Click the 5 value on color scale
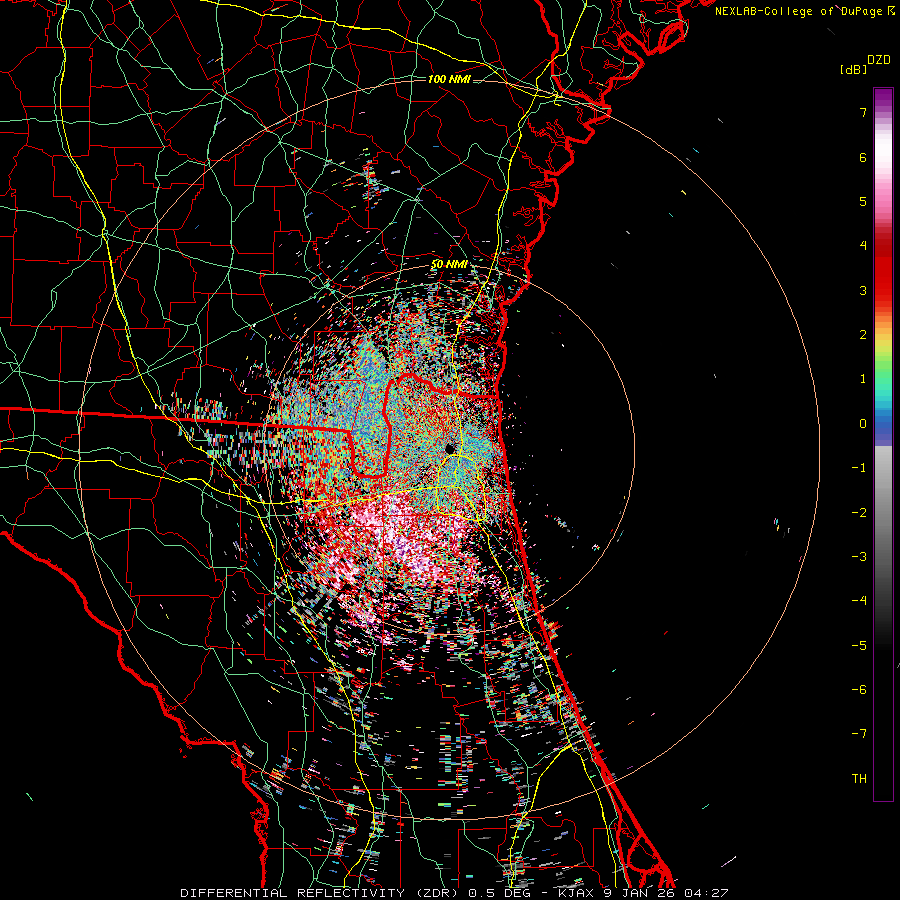 863,201
